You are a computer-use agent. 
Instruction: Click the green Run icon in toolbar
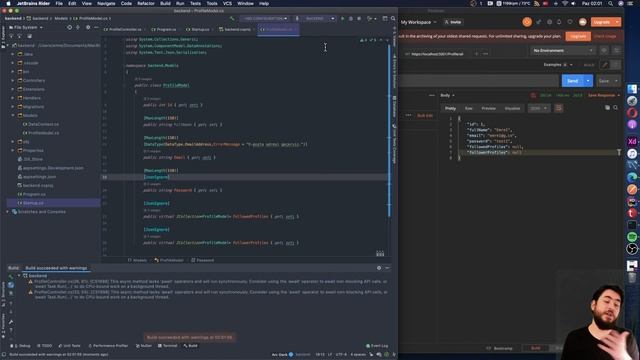tap(342, 18)
